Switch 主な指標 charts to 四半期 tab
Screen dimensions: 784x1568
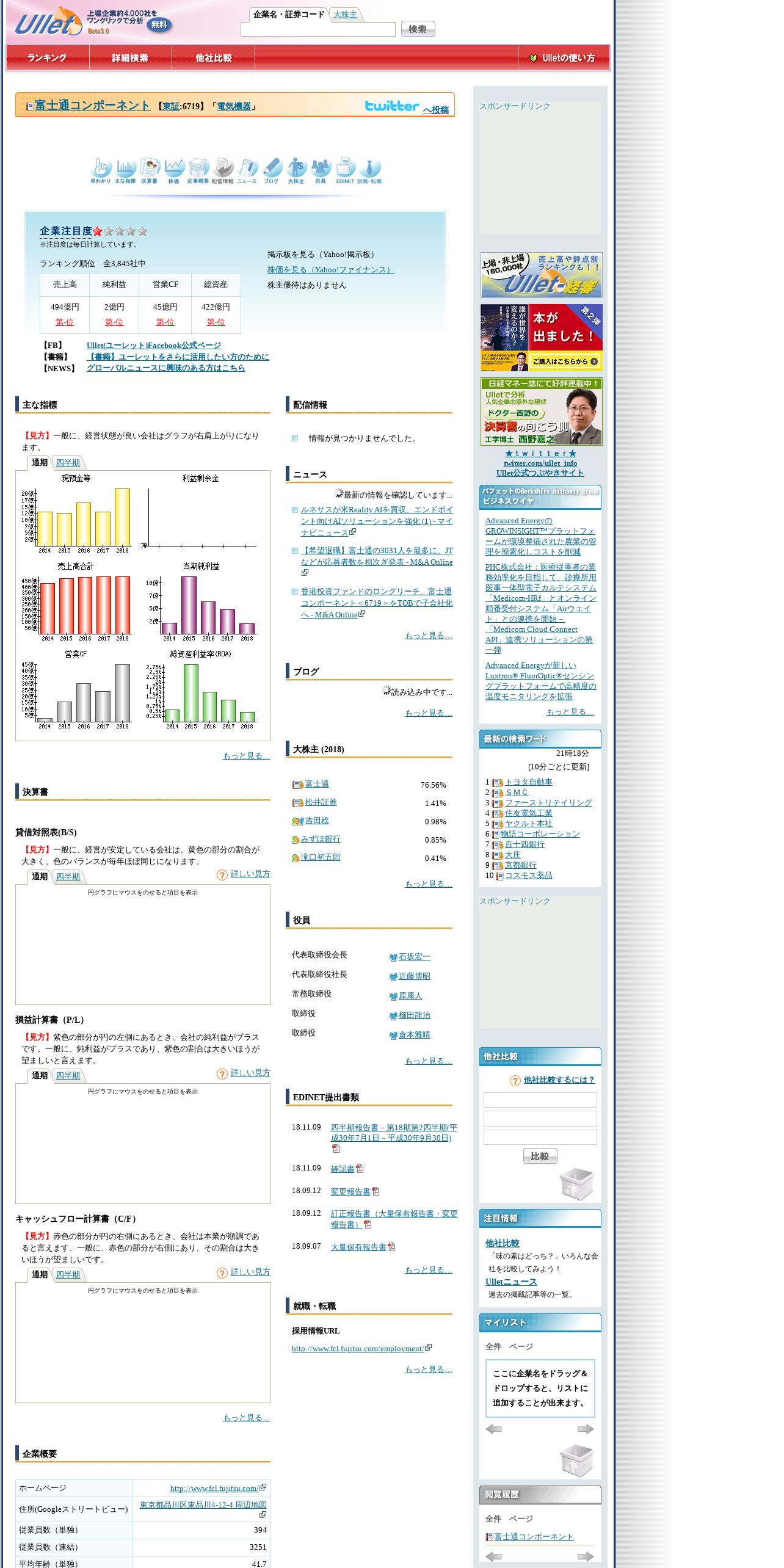[68, 463]
